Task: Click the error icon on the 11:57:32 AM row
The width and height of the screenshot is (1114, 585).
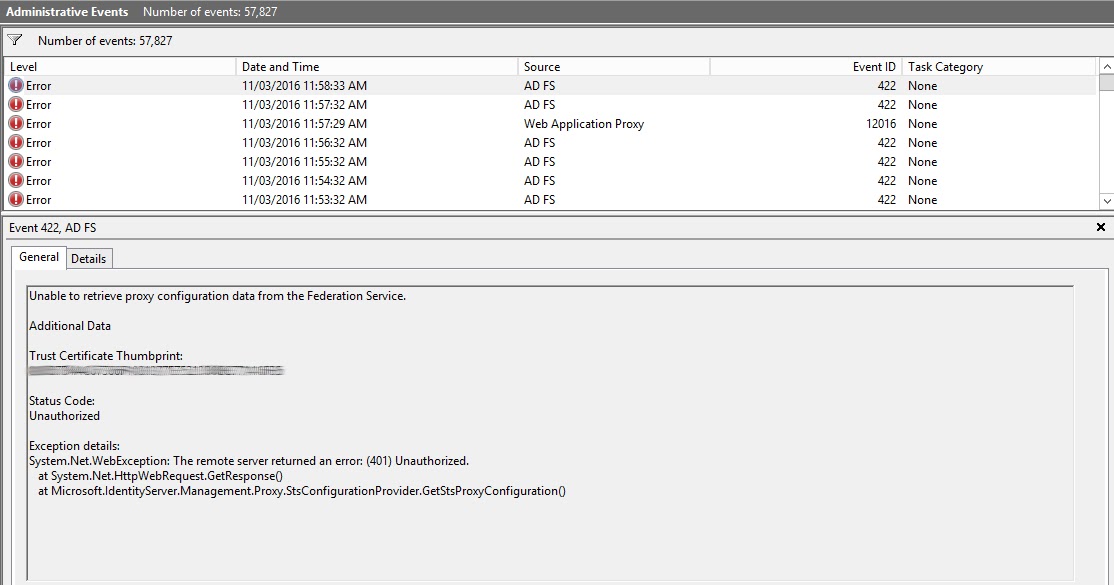Action: click(x=13, y=104)
